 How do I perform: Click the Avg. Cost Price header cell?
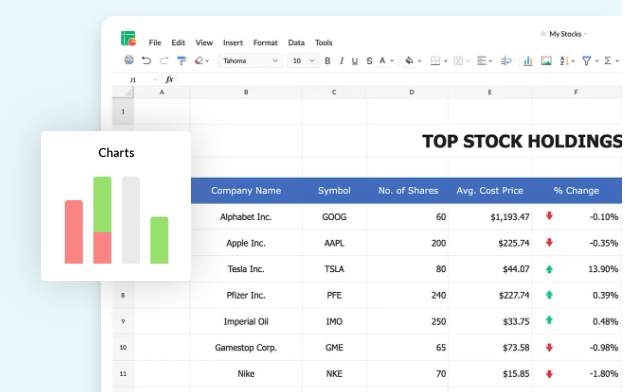490,191
